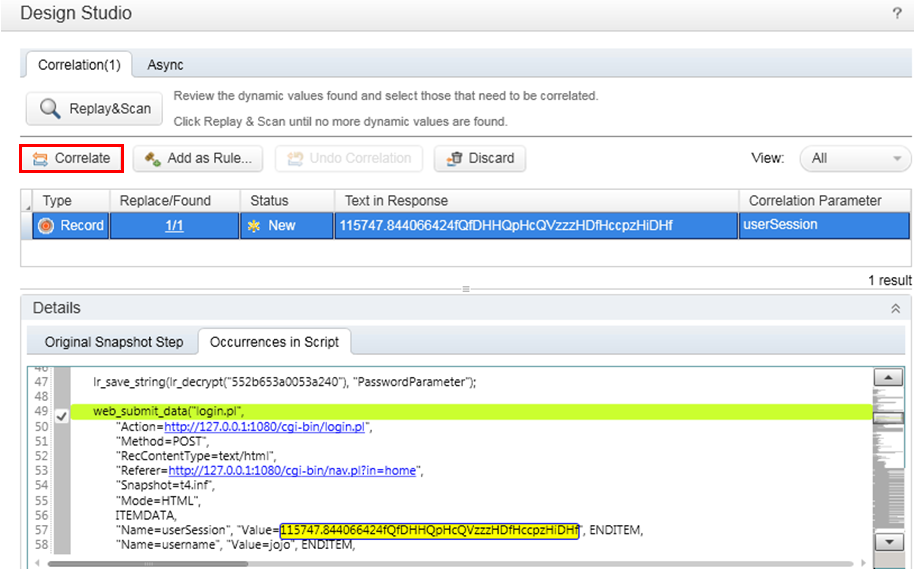
Task: Switch to the Async tab
Action: [165, 65]
